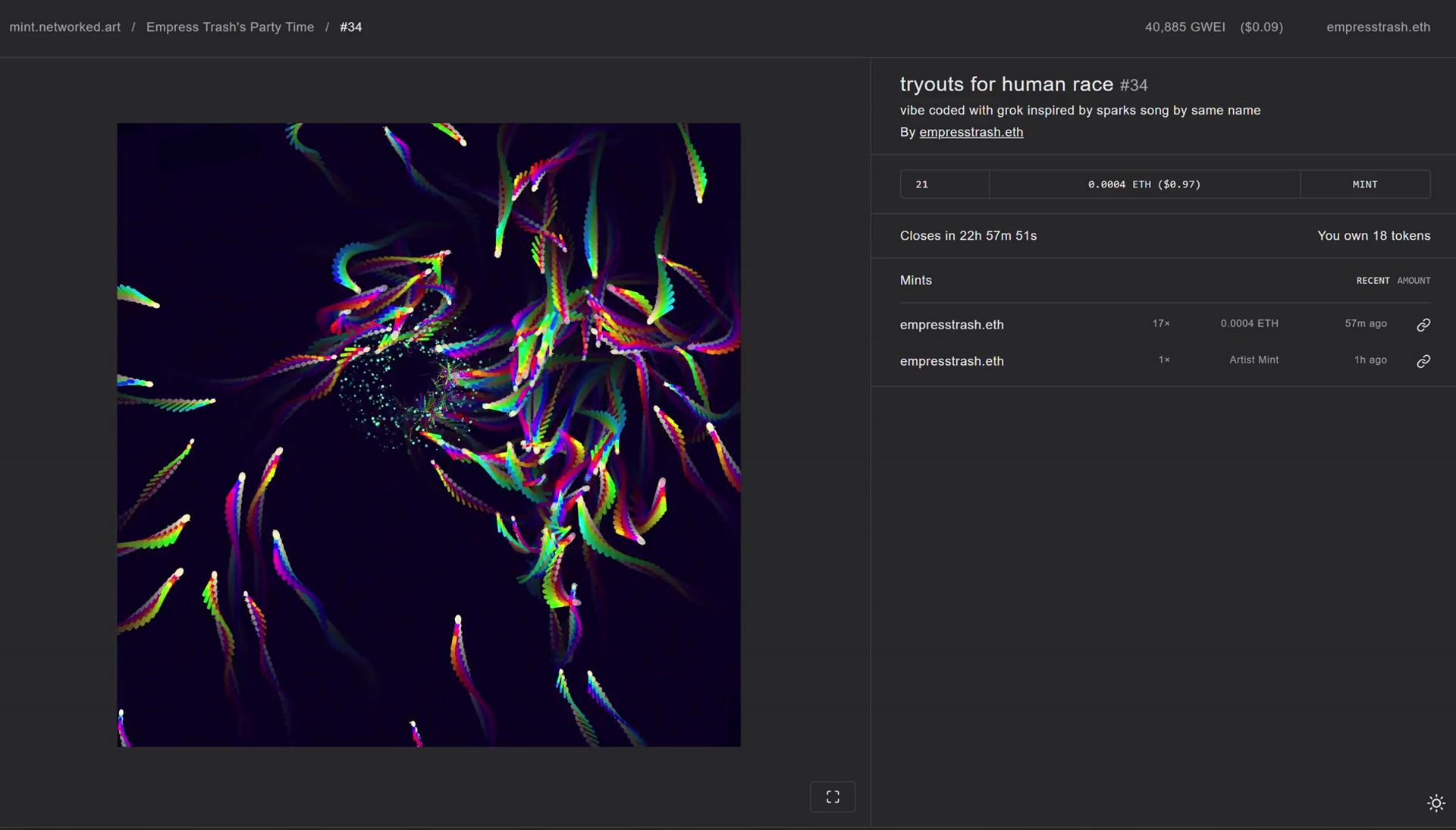Click the #34 breadcrumb item
Viewport: 1456px width, 830px height.
click(x=350, y=27)
